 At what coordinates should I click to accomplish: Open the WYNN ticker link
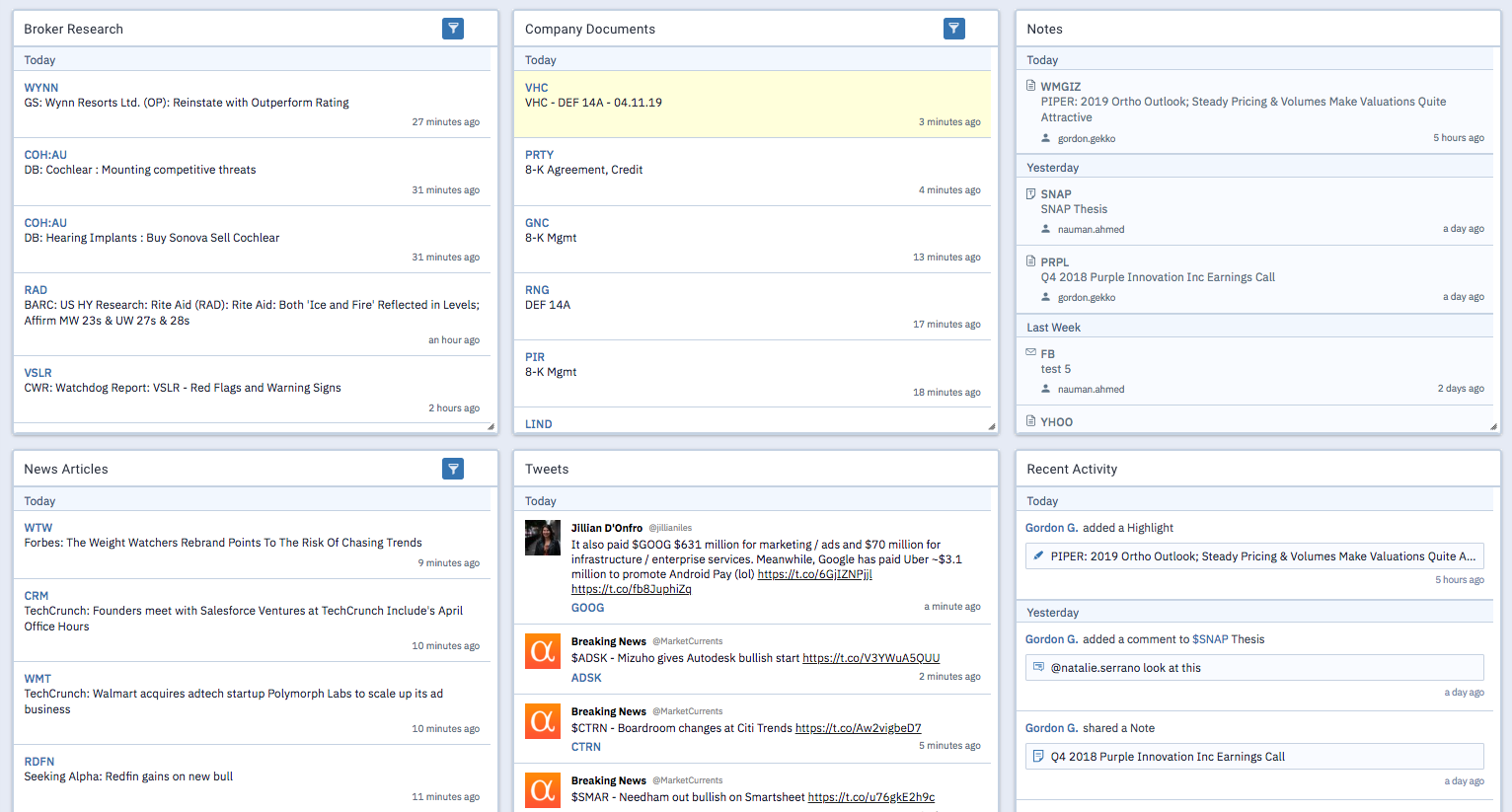[41, 88]
